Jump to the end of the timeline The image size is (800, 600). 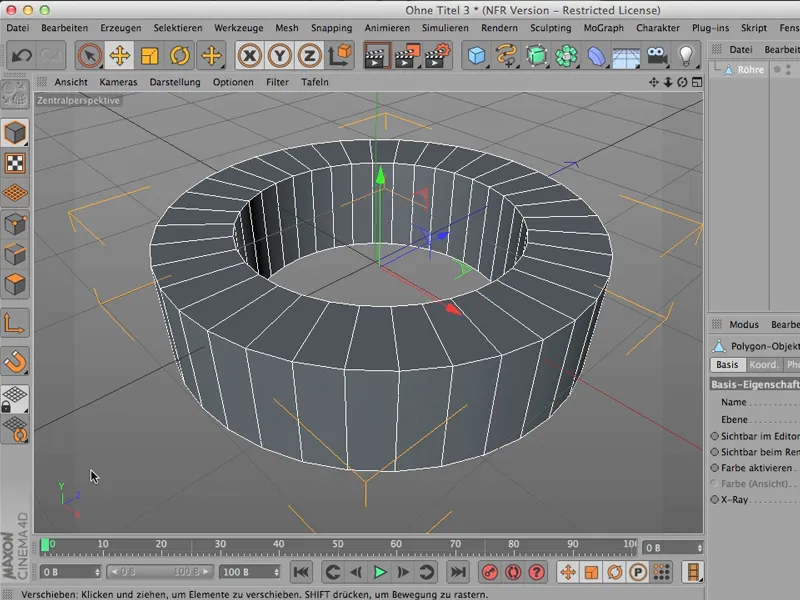457,572
